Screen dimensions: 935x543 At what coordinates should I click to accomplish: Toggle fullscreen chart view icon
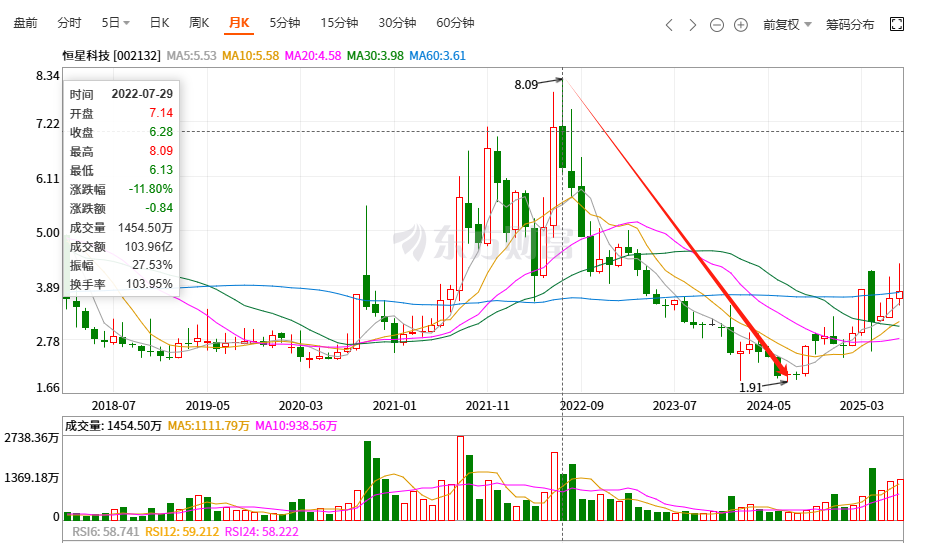(x=897, y=24)
